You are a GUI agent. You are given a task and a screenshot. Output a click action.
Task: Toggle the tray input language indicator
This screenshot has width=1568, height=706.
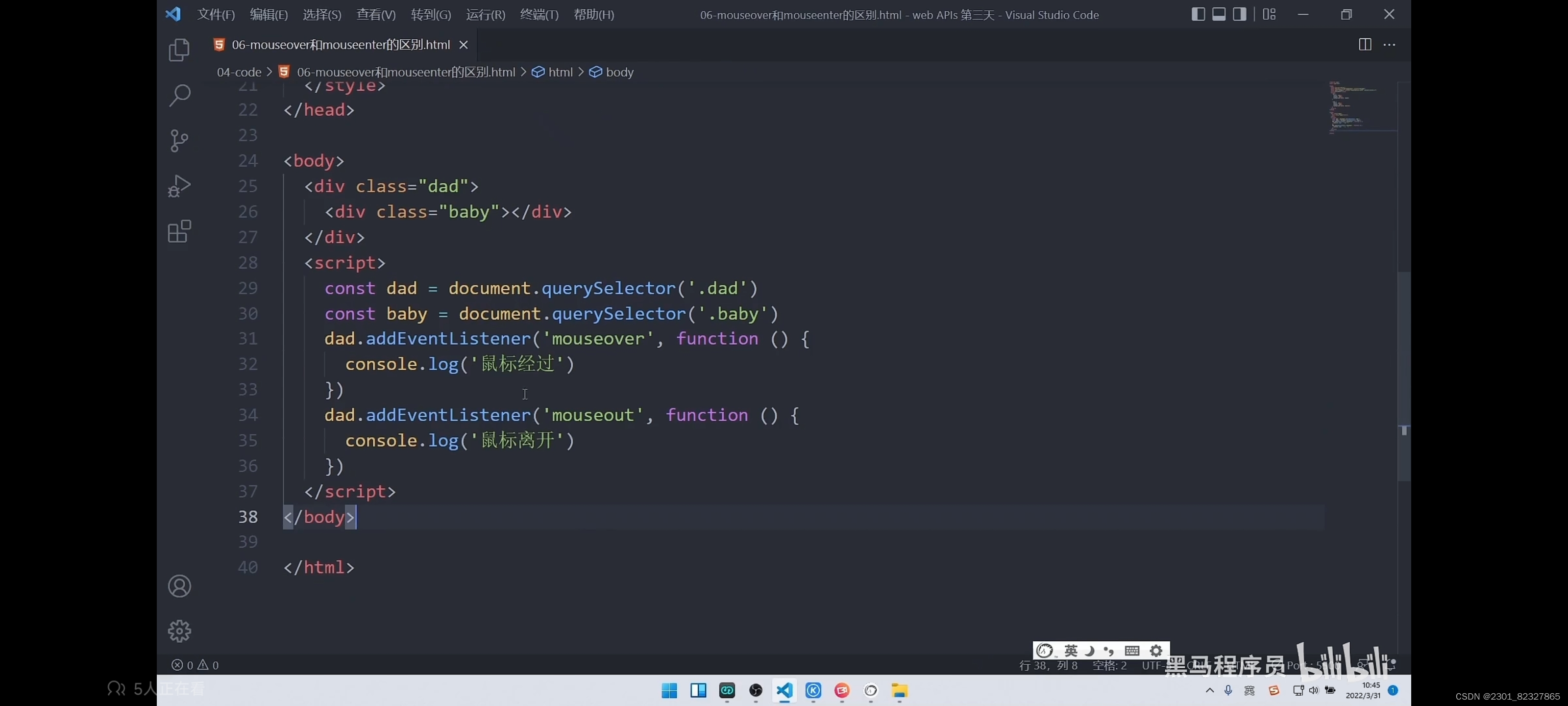pos(1249,690)
